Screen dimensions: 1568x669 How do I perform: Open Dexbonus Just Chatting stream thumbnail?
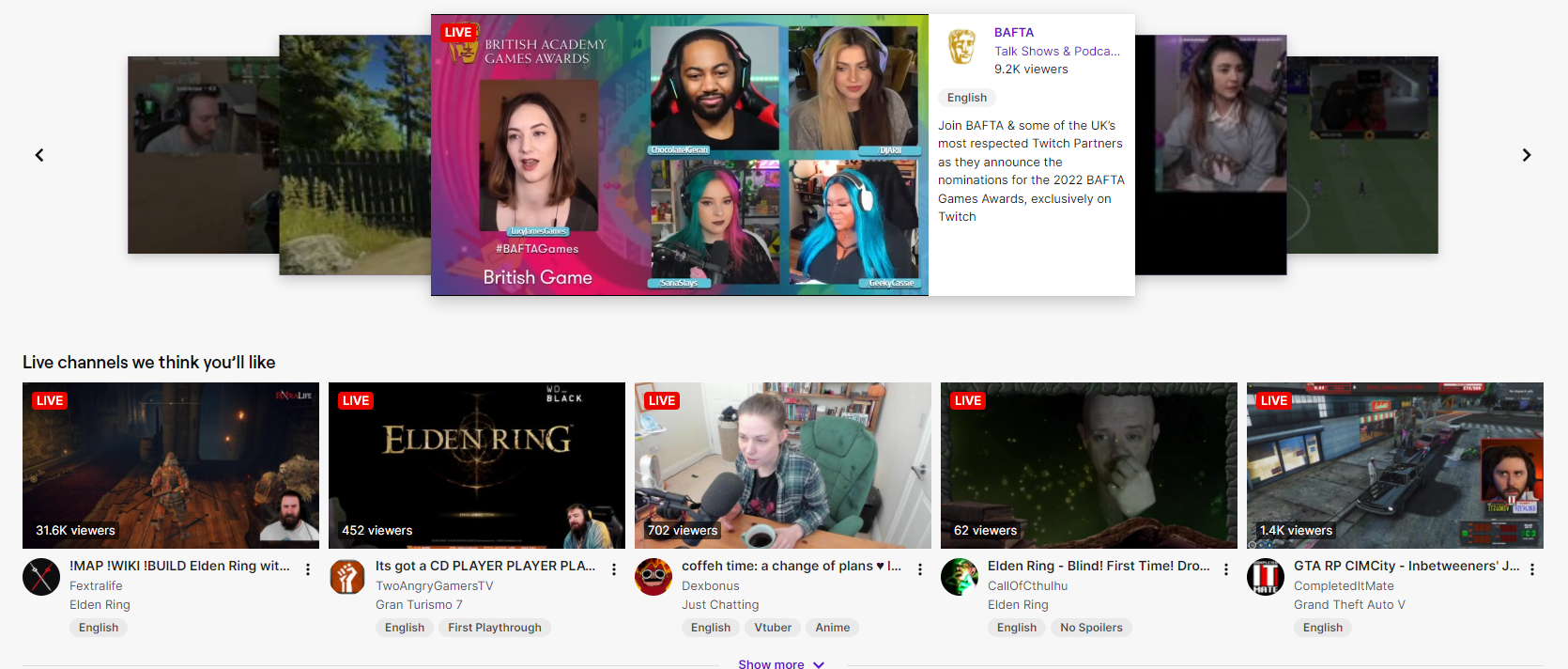[783, 465]
